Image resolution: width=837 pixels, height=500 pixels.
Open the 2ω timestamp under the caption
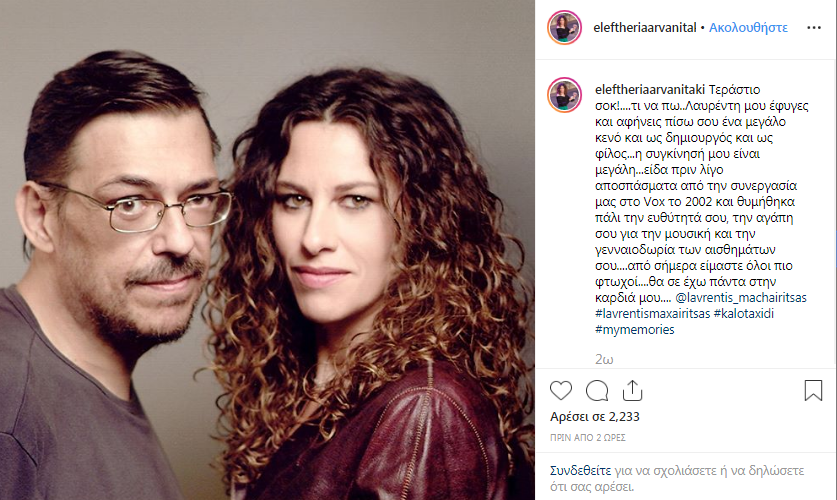[604, 360]
